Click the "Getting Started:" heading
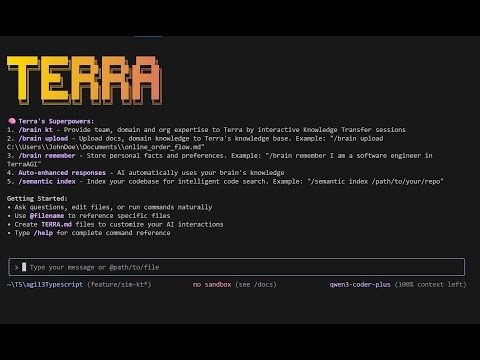The height and width of the screenshot is (360, 480). tap(37, 198)
